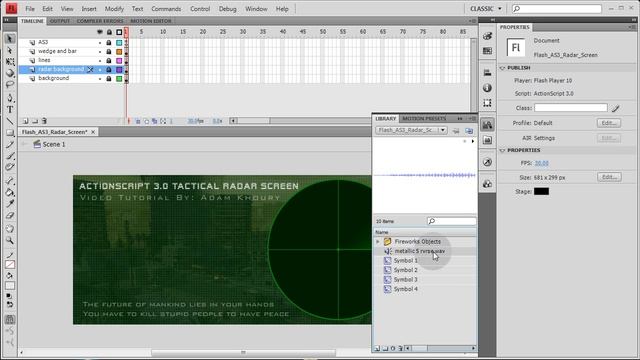Open the Commands menu

166,9
